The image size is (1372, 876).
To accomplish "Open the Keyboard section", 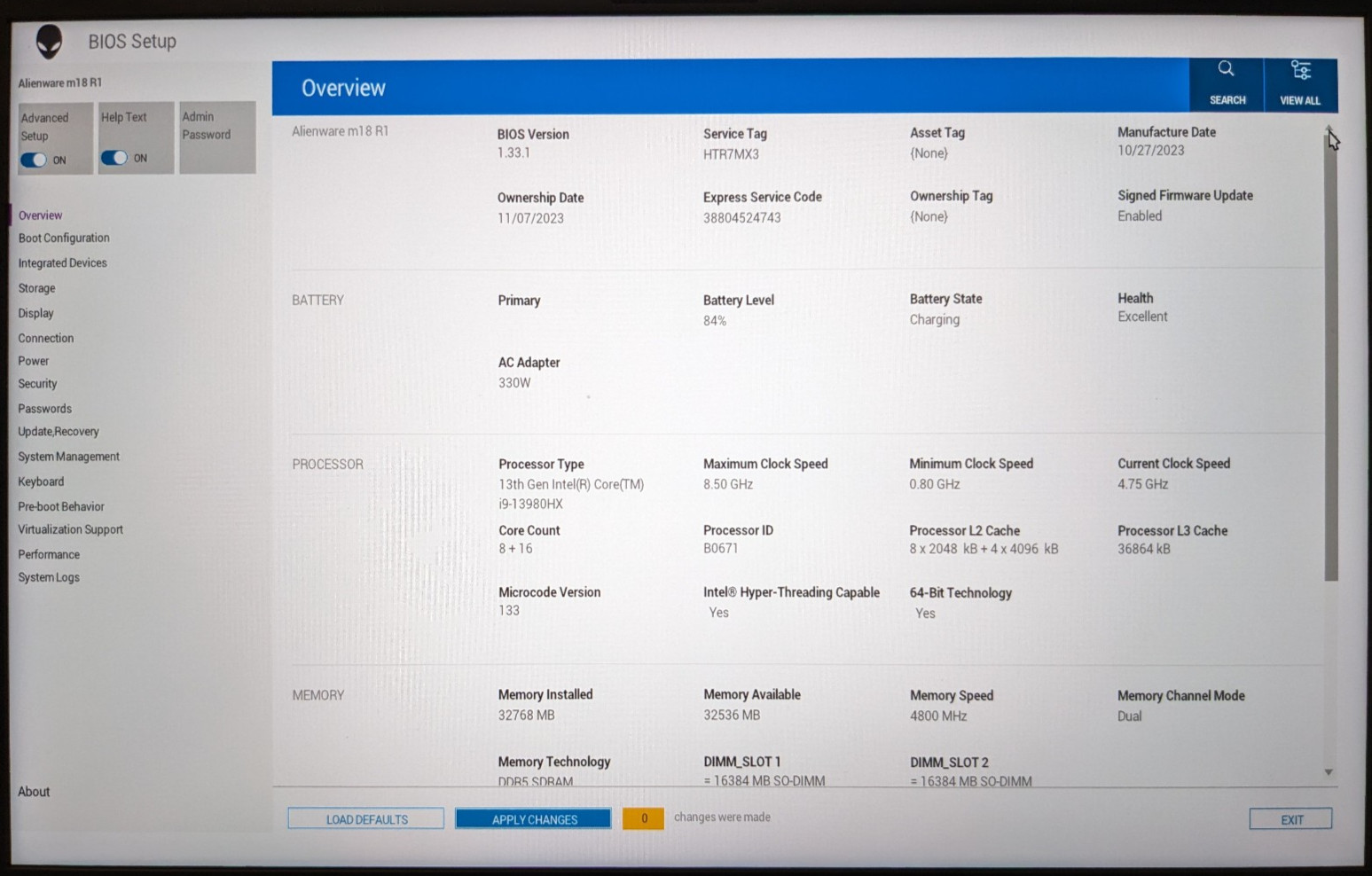I will [x=41, y=481].
